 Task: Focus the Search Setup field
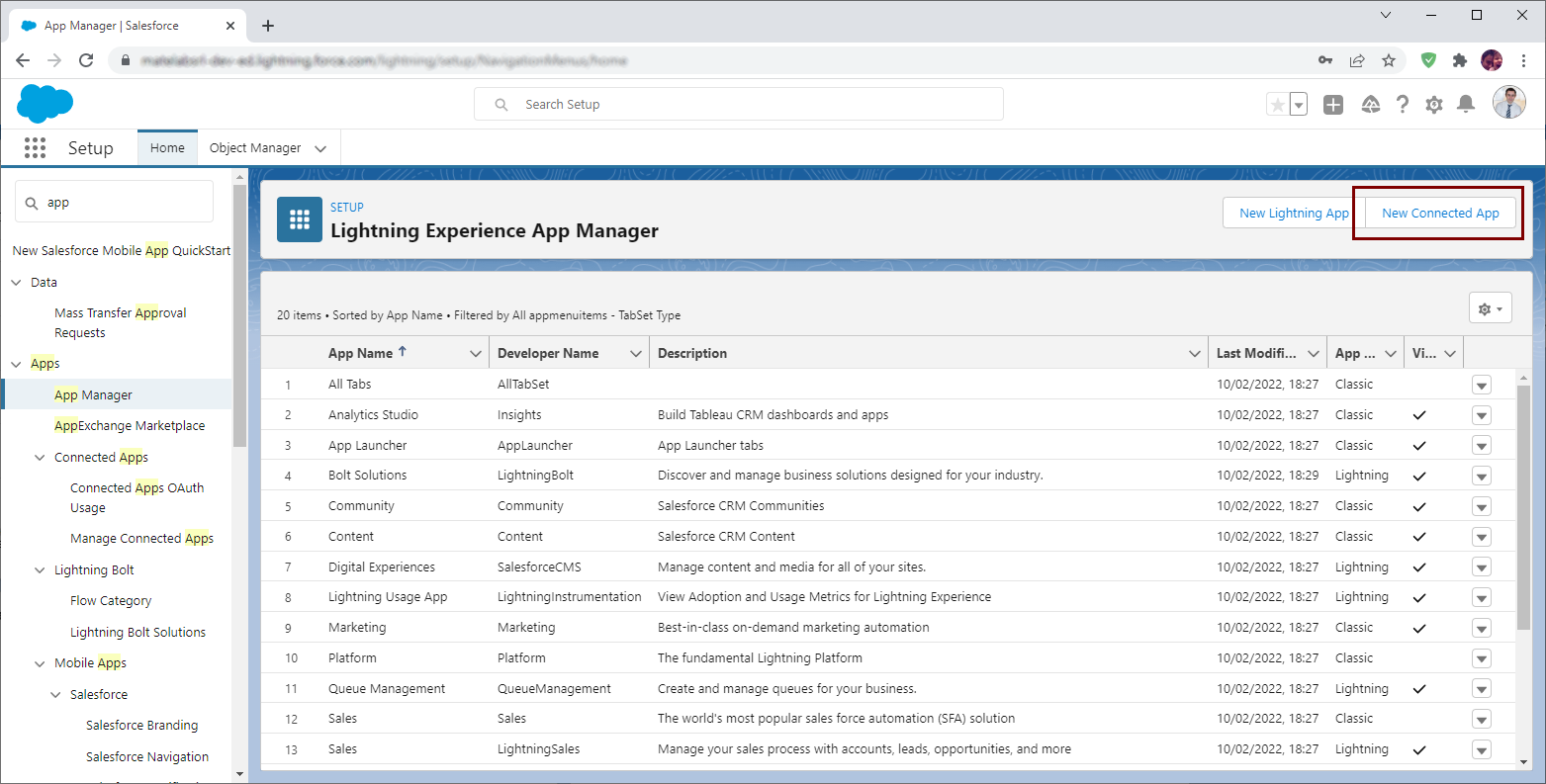pos(739,104)
